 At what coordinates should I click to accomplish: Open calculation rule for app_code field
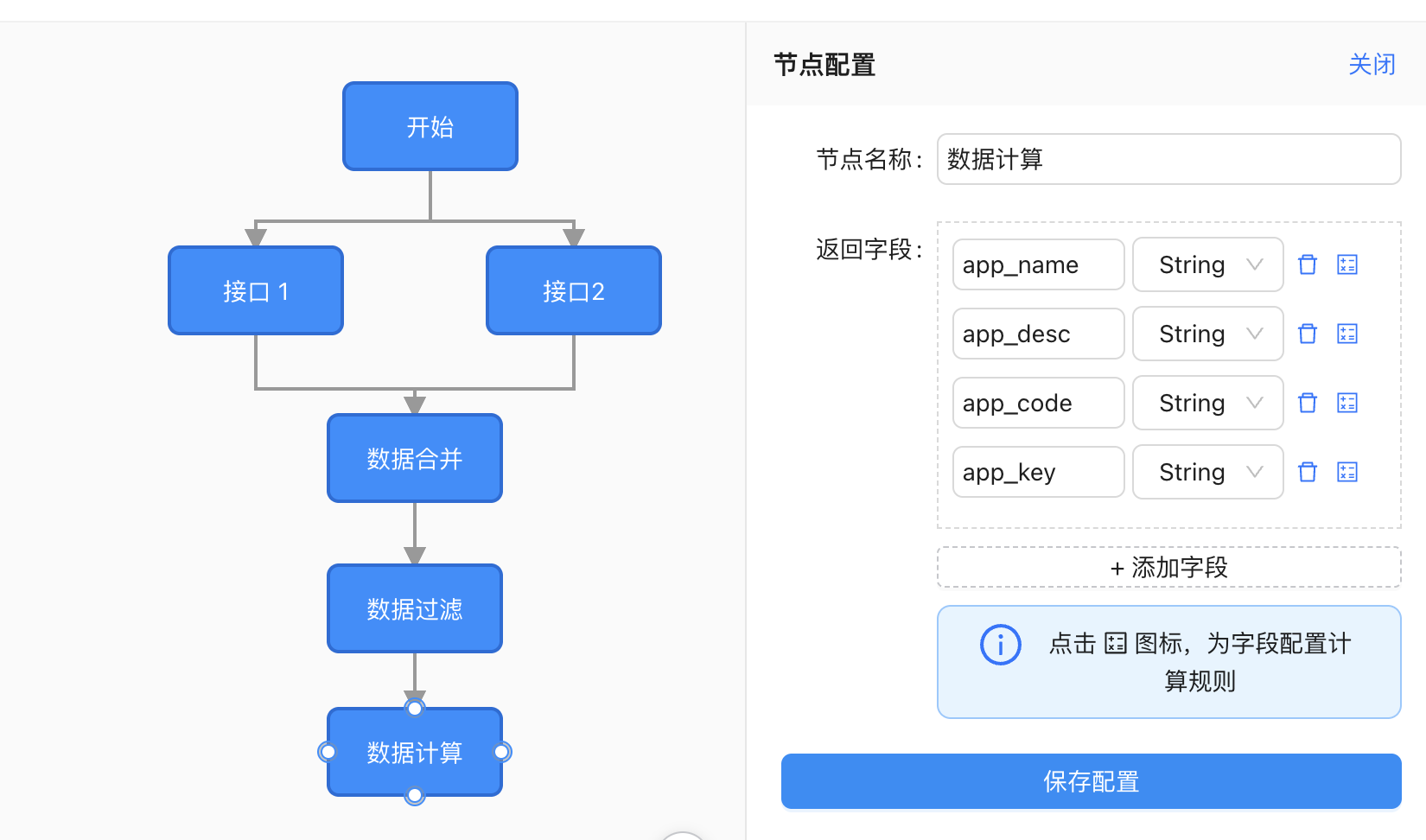pos(1347,403)
